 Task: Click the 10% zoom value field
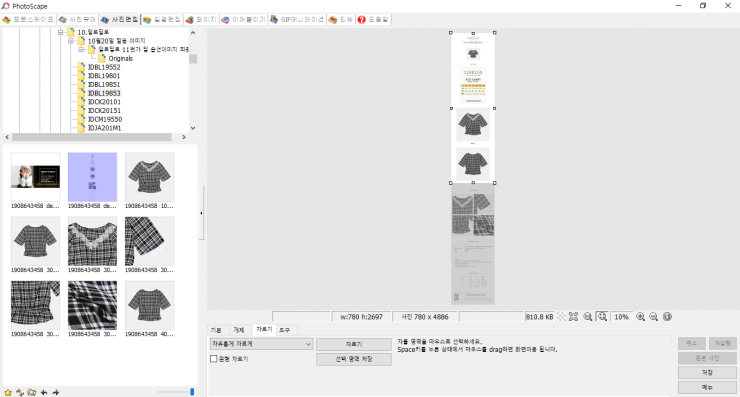(622, 317)
